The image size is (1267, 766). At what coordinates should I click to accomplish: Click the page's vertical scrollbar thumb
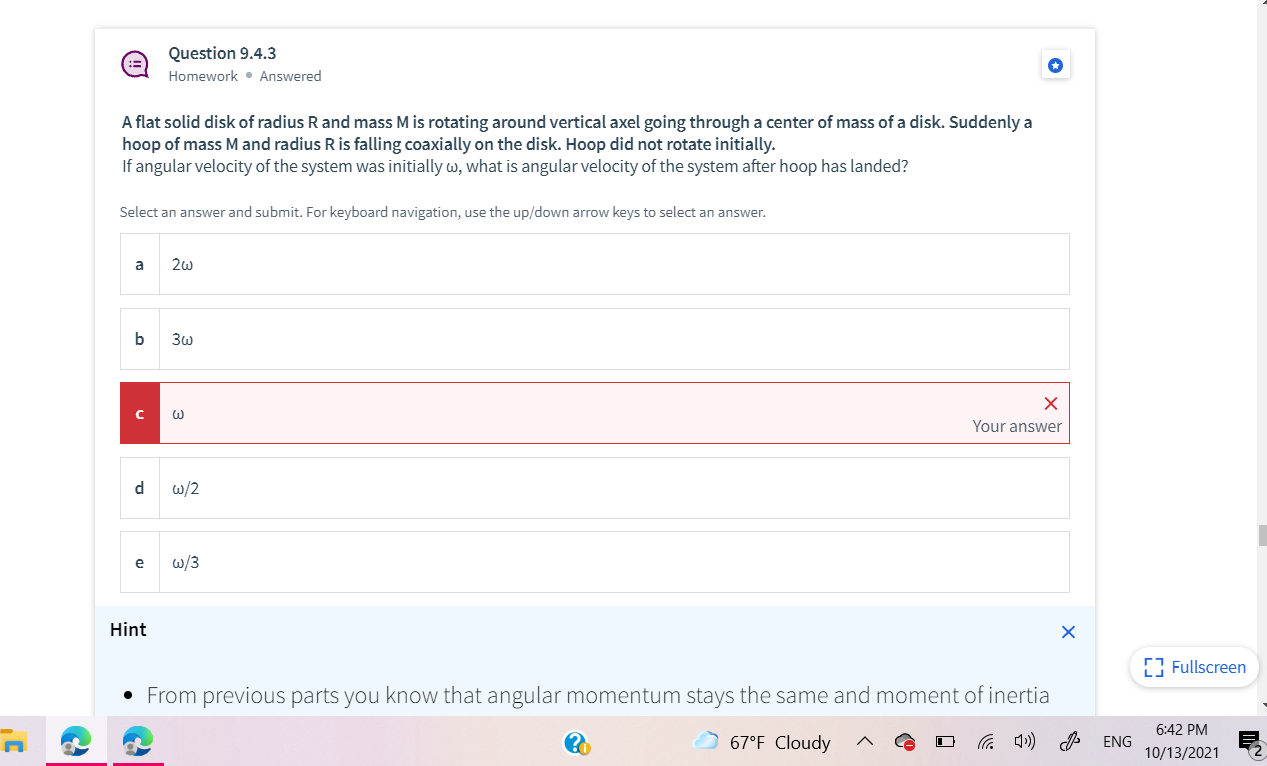coord(1262,534)
